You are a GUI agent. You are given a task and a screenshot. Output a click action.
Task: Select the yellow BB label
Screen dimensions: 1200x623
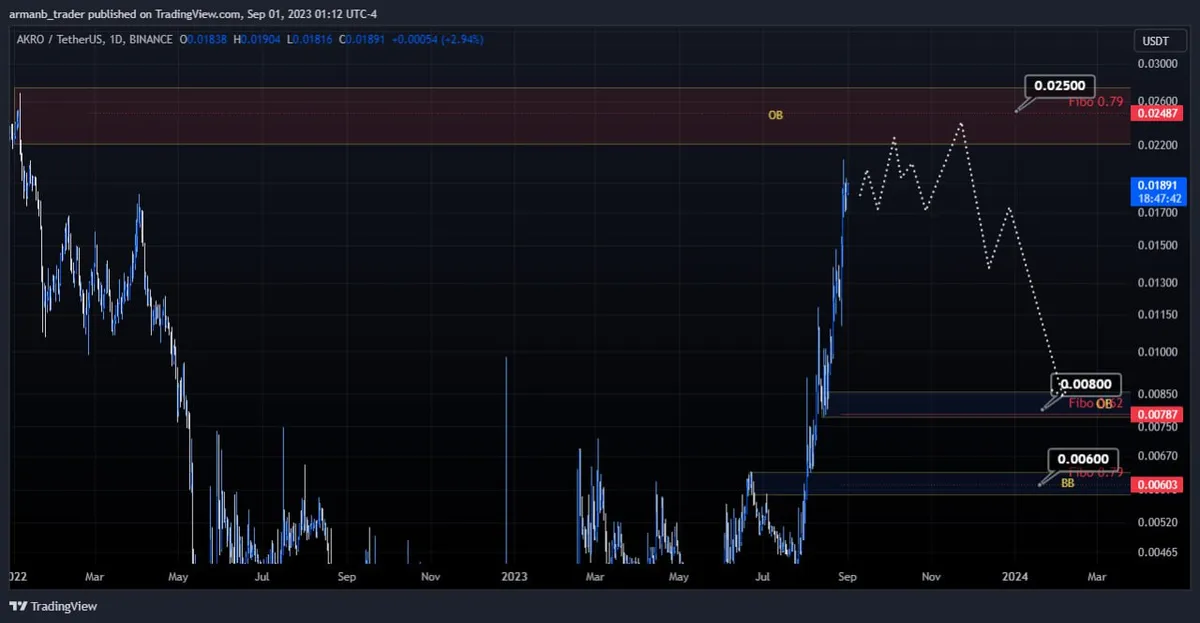1067,483
